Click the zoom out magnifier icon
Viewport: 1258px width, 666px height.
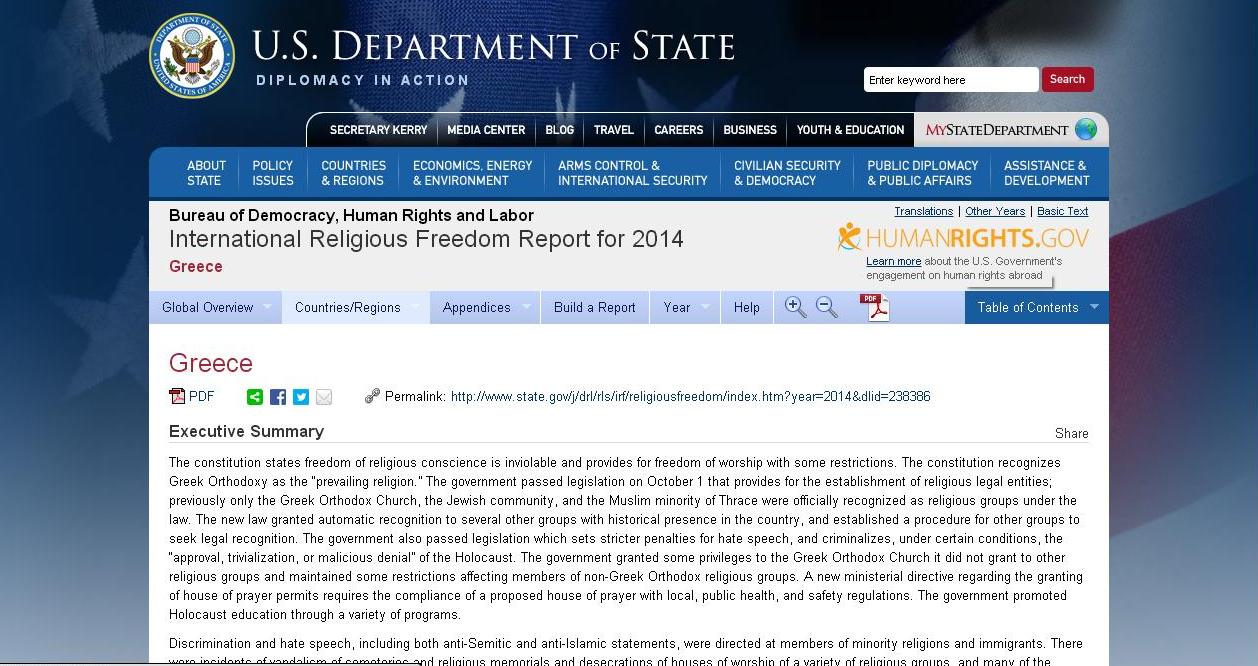click(x=827, y=307)
